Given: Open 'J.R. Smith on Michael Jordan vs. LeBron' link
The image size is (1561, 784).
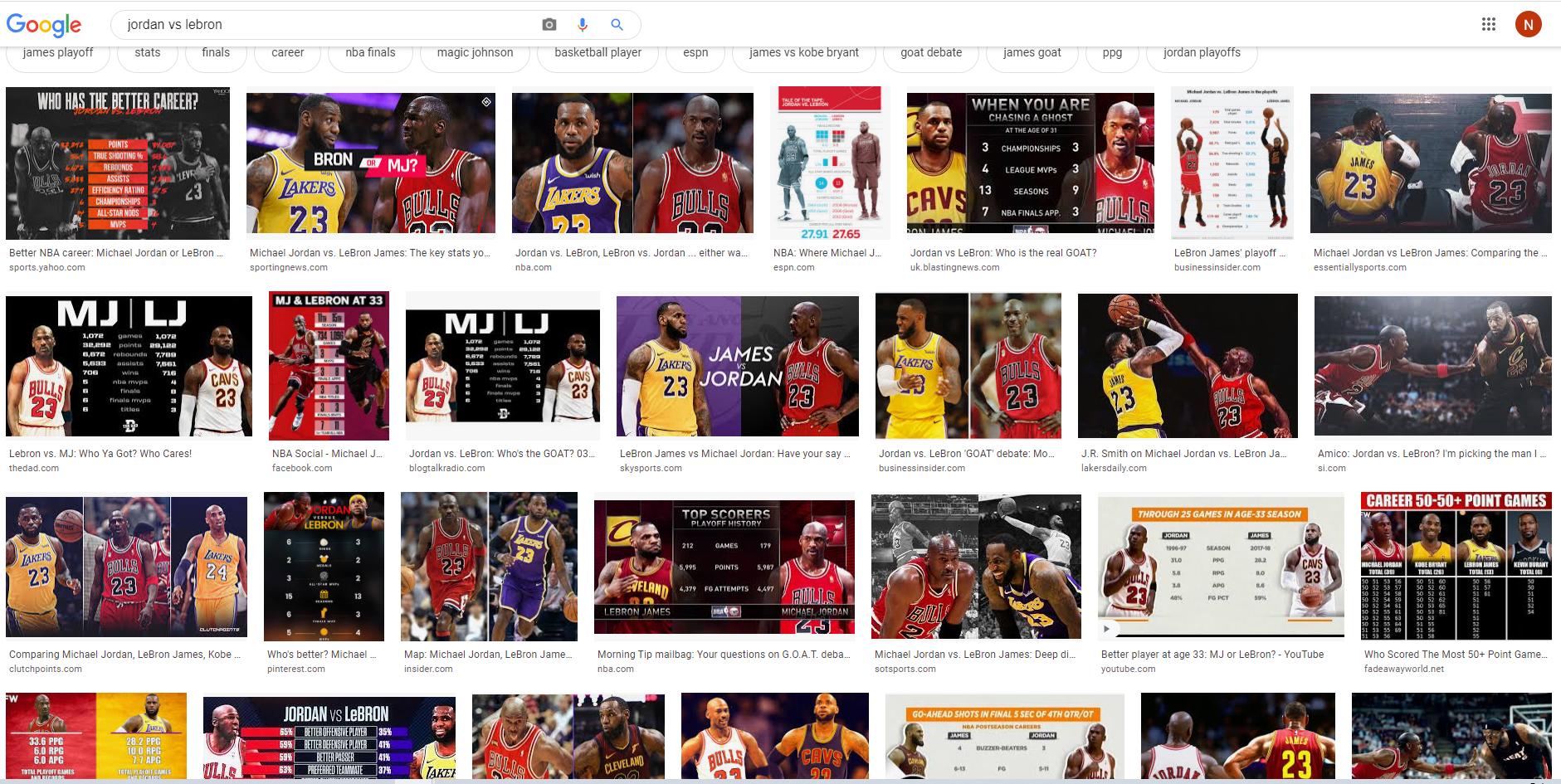Looking at the screenshot, I should 1184,454.
